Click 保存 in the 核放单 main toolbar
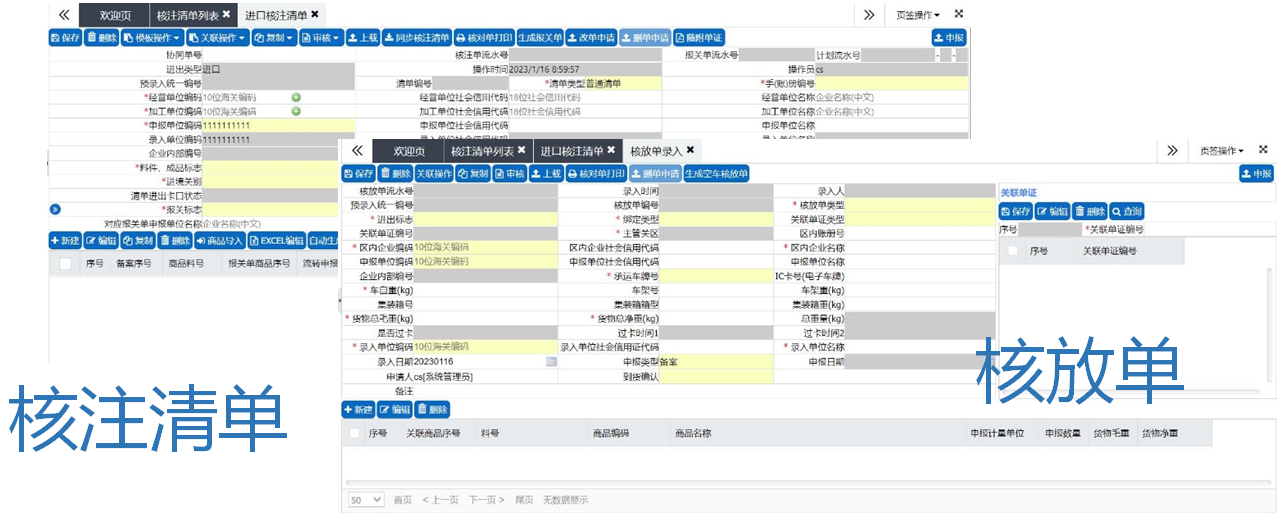The image size is (1284, 524). coord(359,174)
